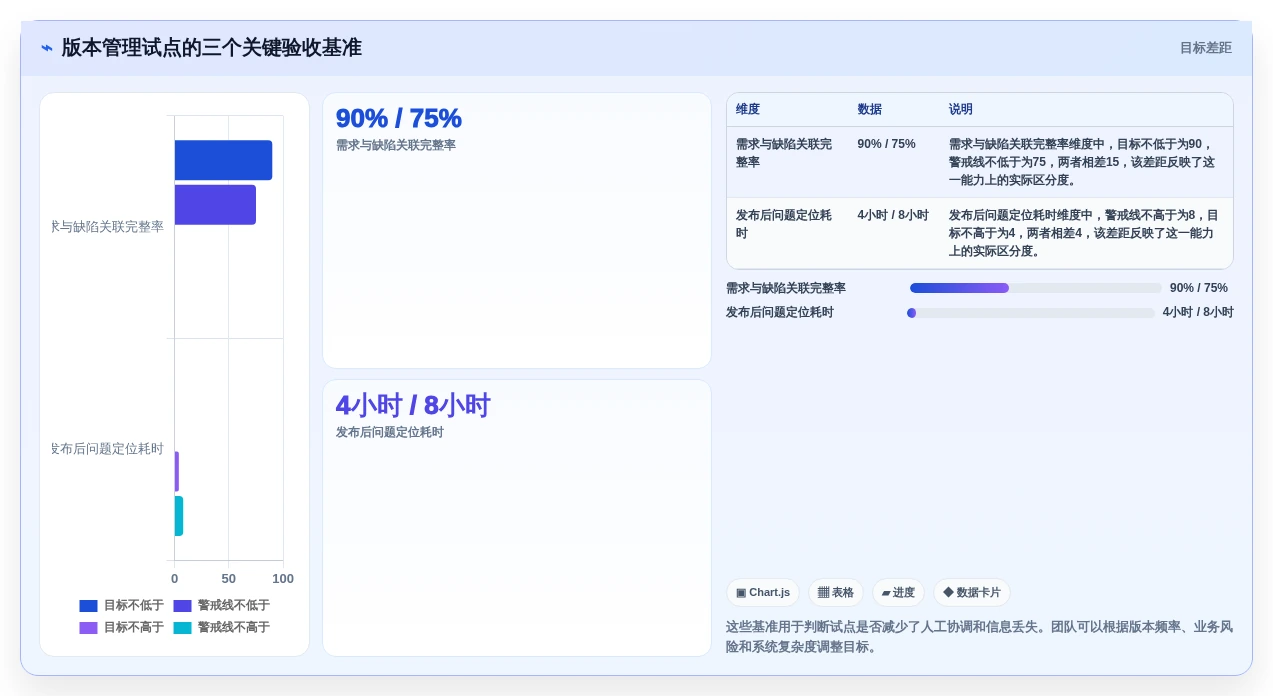Click the lightning icon beside the dashboard title
Image resolution: width=1273 pixels, height=696 pixels.
[x=47, y=48]
